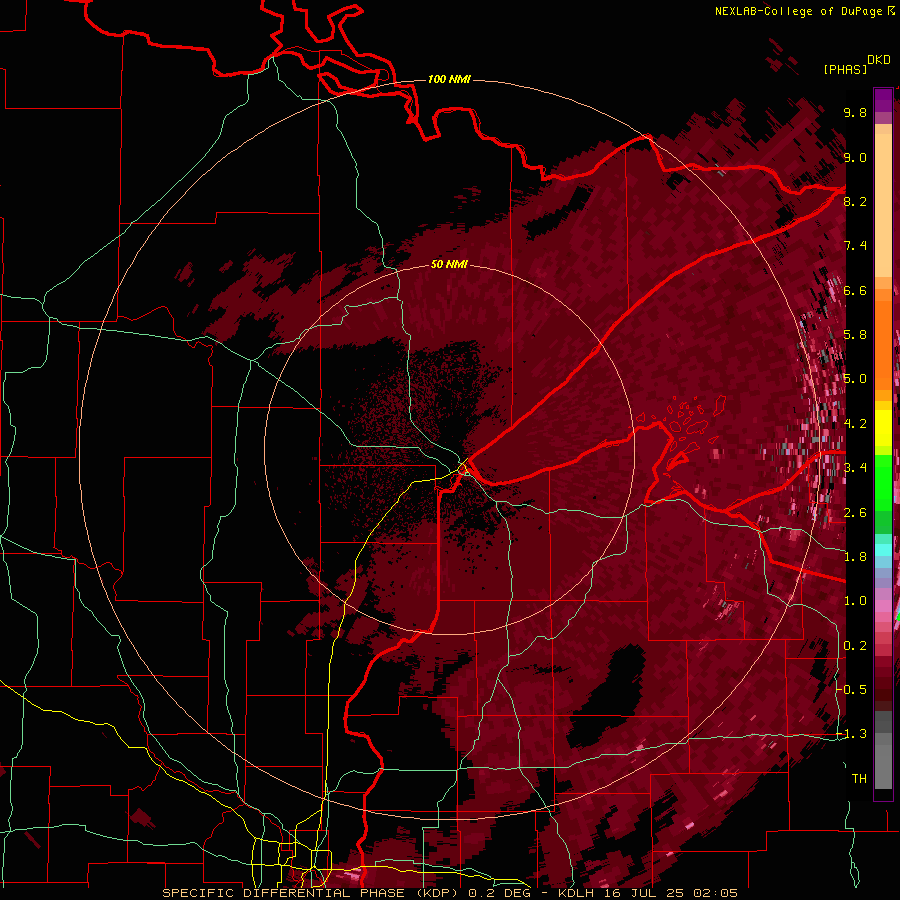Click the 1.0 value on the color scale
Viewport: 900px width, 900px height.
click(855, 601)
